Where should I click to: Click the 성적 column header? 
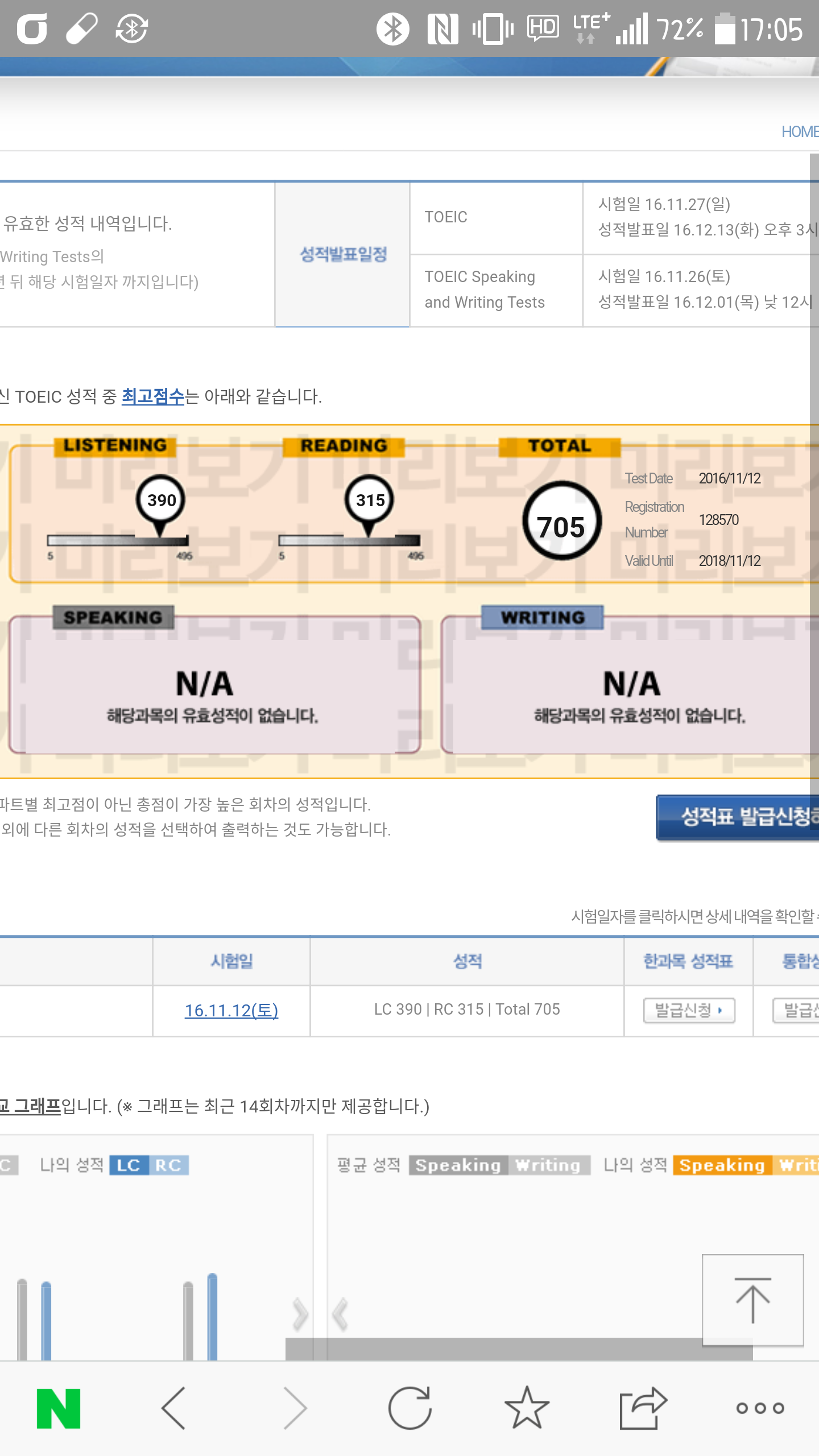tap(467, 962)
